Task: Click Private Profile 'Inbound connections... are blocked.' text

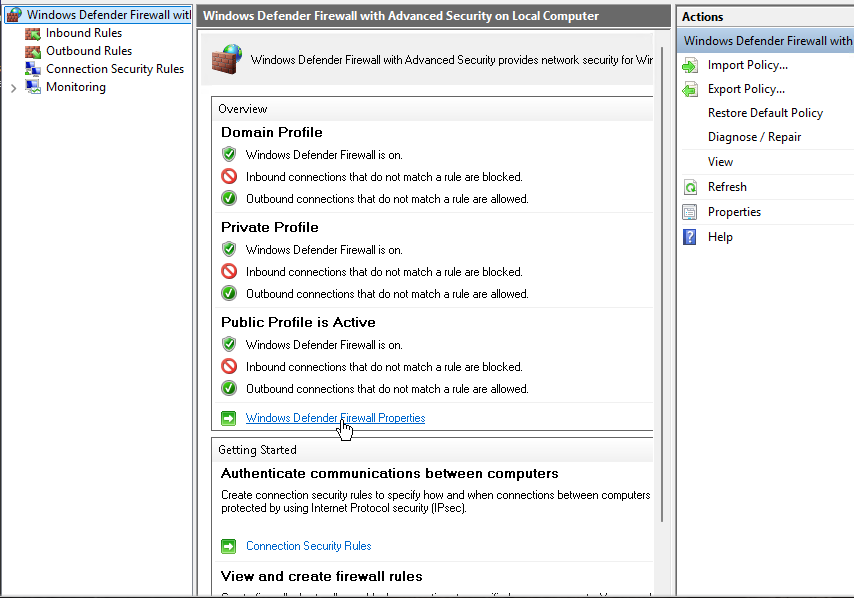Action: [384, 272]
